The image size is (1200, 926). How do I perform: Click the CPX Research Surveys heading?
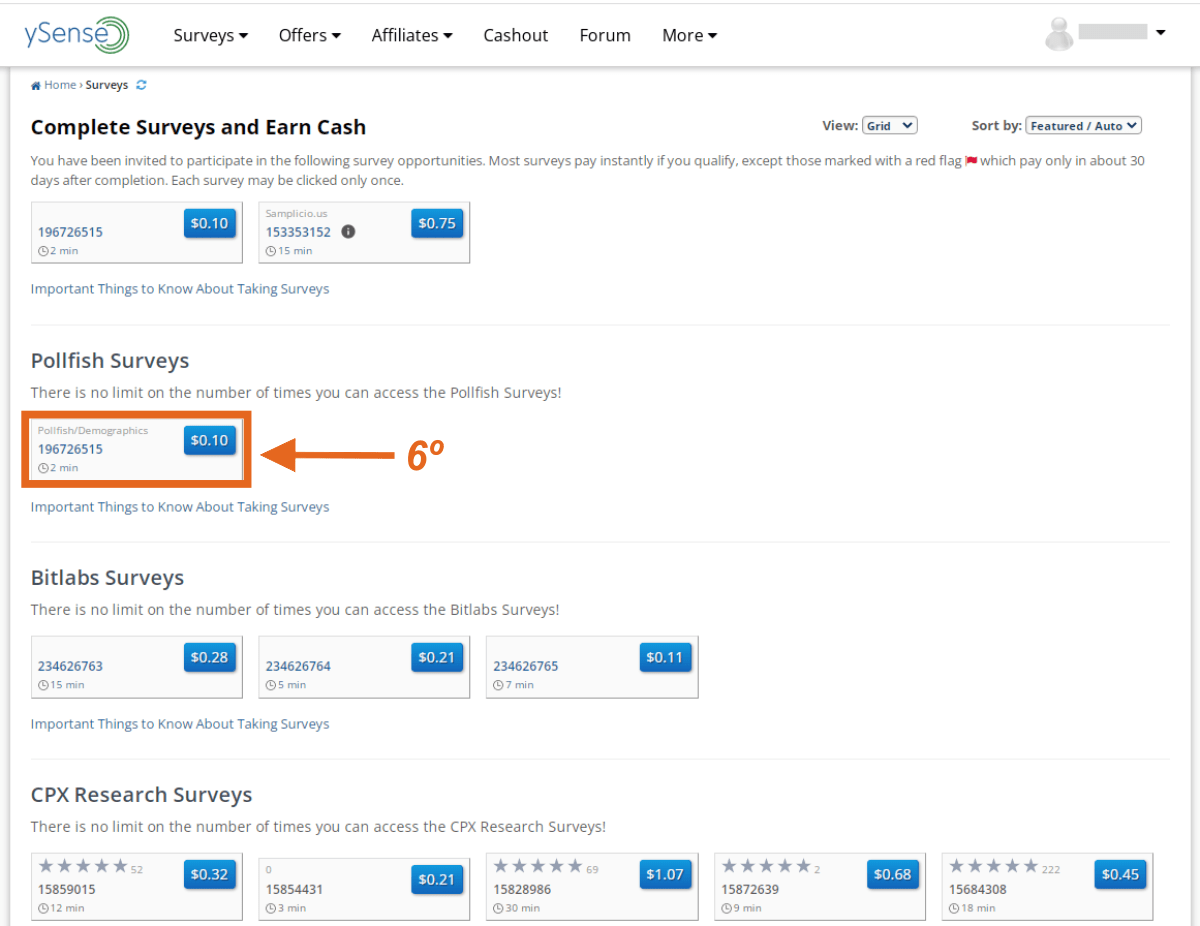click(x=142, y=795)
